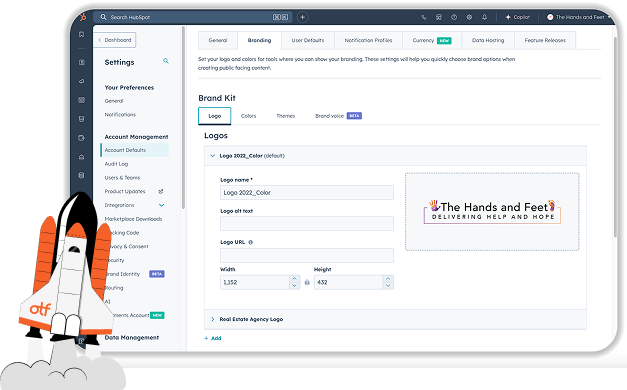
Task: Open Marketplace Downloads in sidebar
Action: 133,219
